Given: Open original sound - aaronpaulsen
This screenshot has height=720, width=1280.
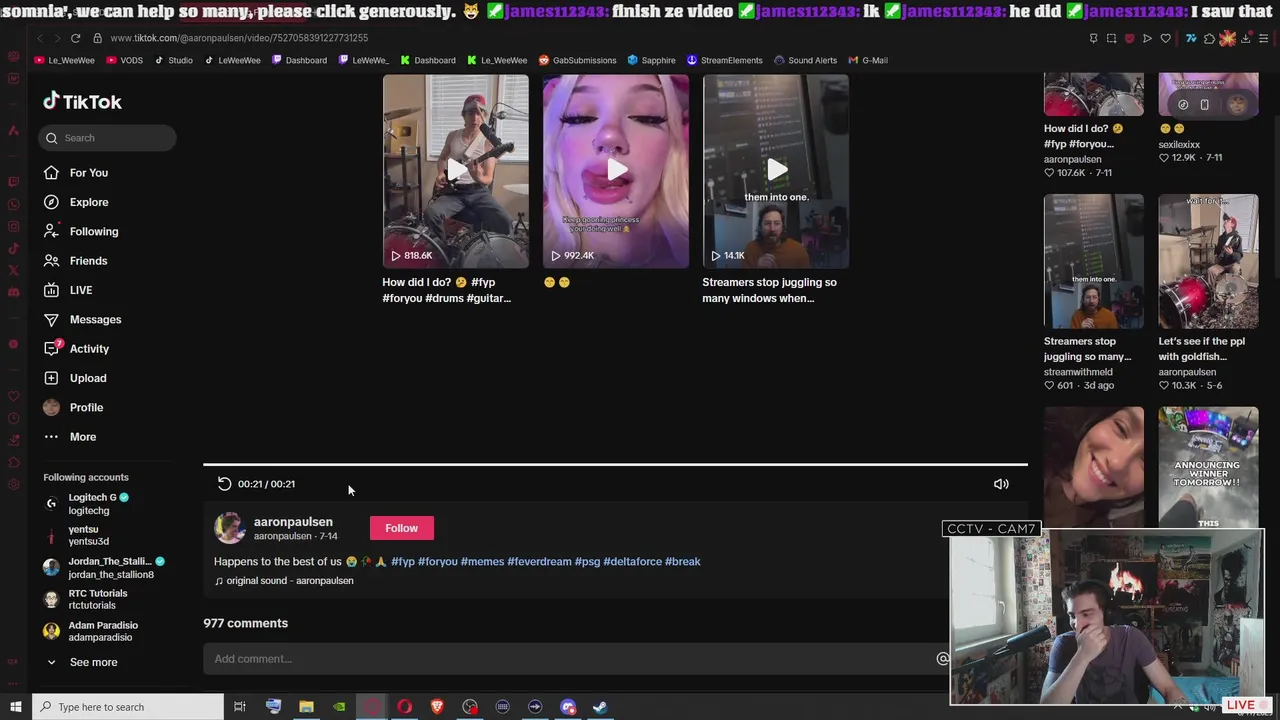Looking at the screenshot, I should 284,581.
